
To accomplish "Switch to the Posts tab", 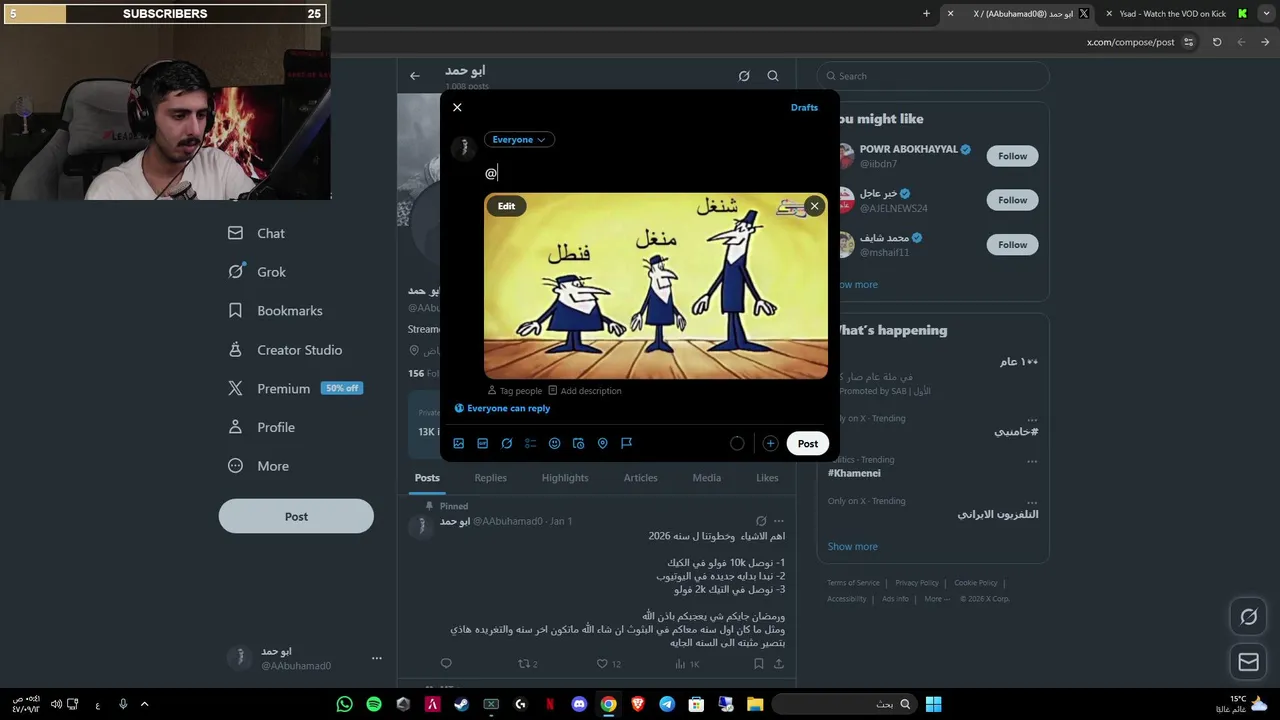I will 427,478.
